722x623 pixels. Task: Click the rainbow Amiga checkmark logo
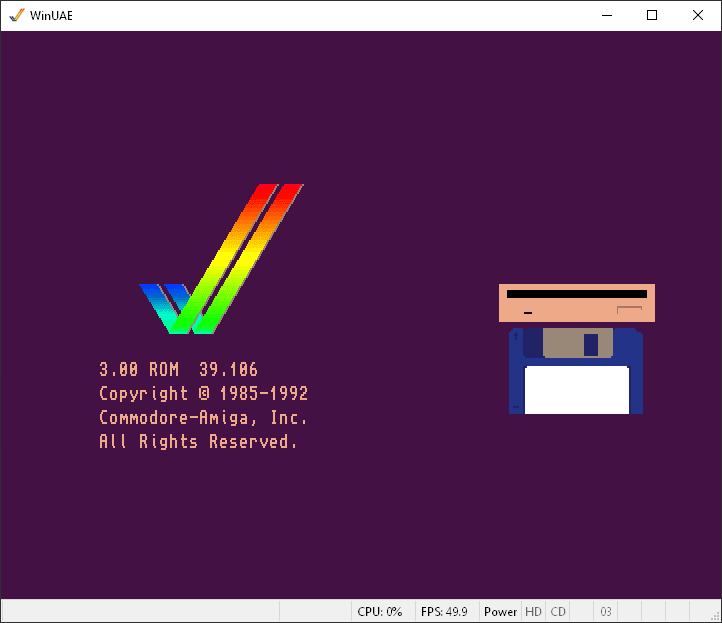221,259
